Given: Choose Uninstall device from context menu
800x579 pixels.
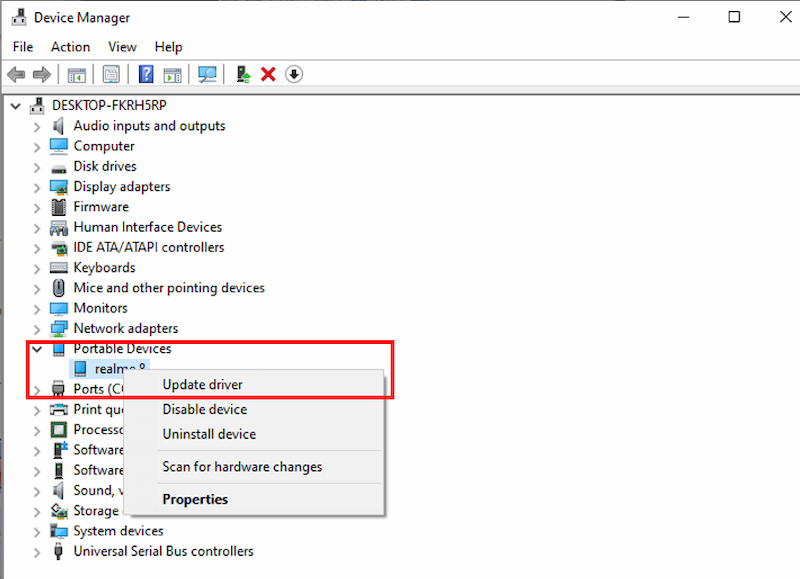Looking at the screenshot, I should point(254,434).
